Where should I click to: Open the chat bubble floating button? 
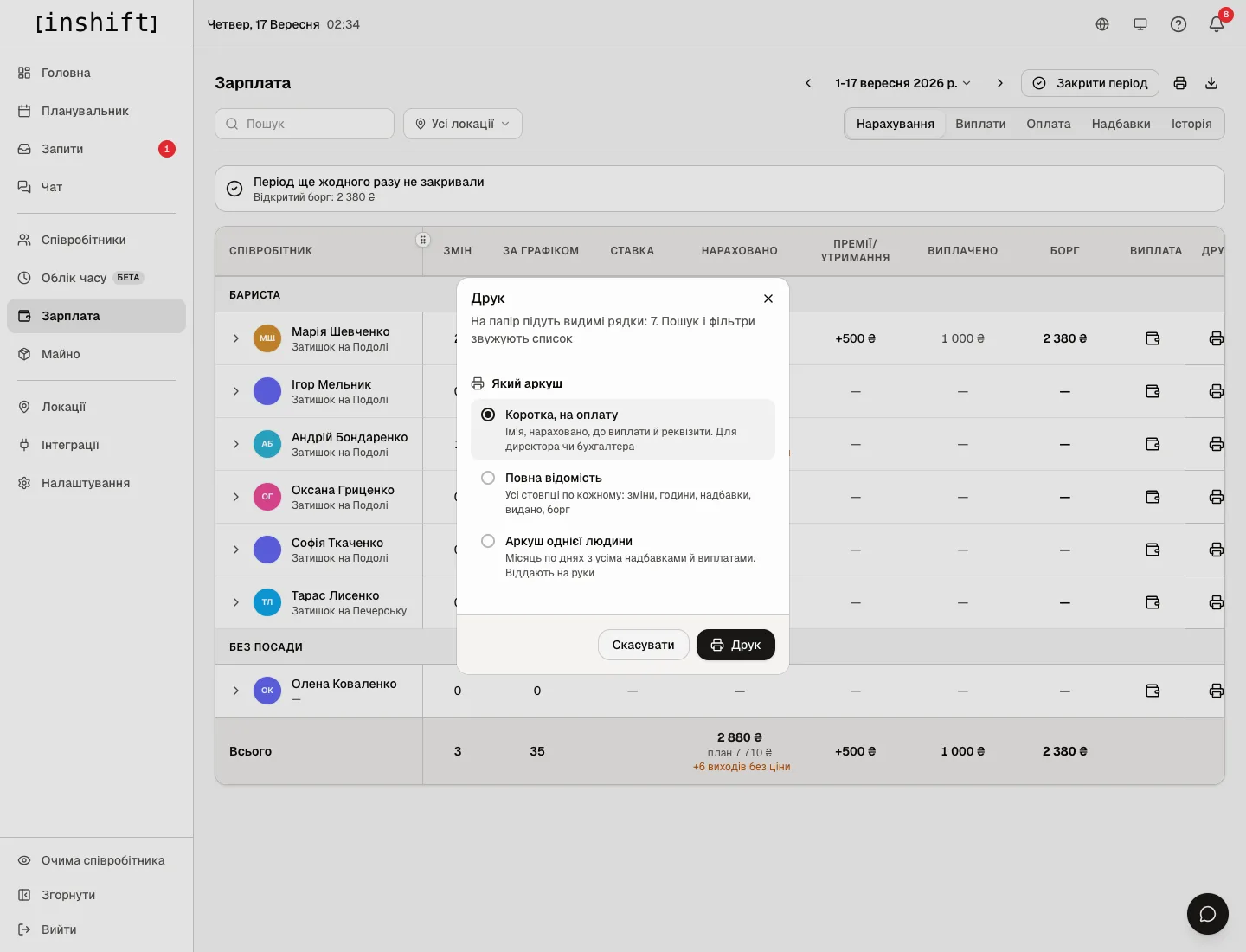1208,914
